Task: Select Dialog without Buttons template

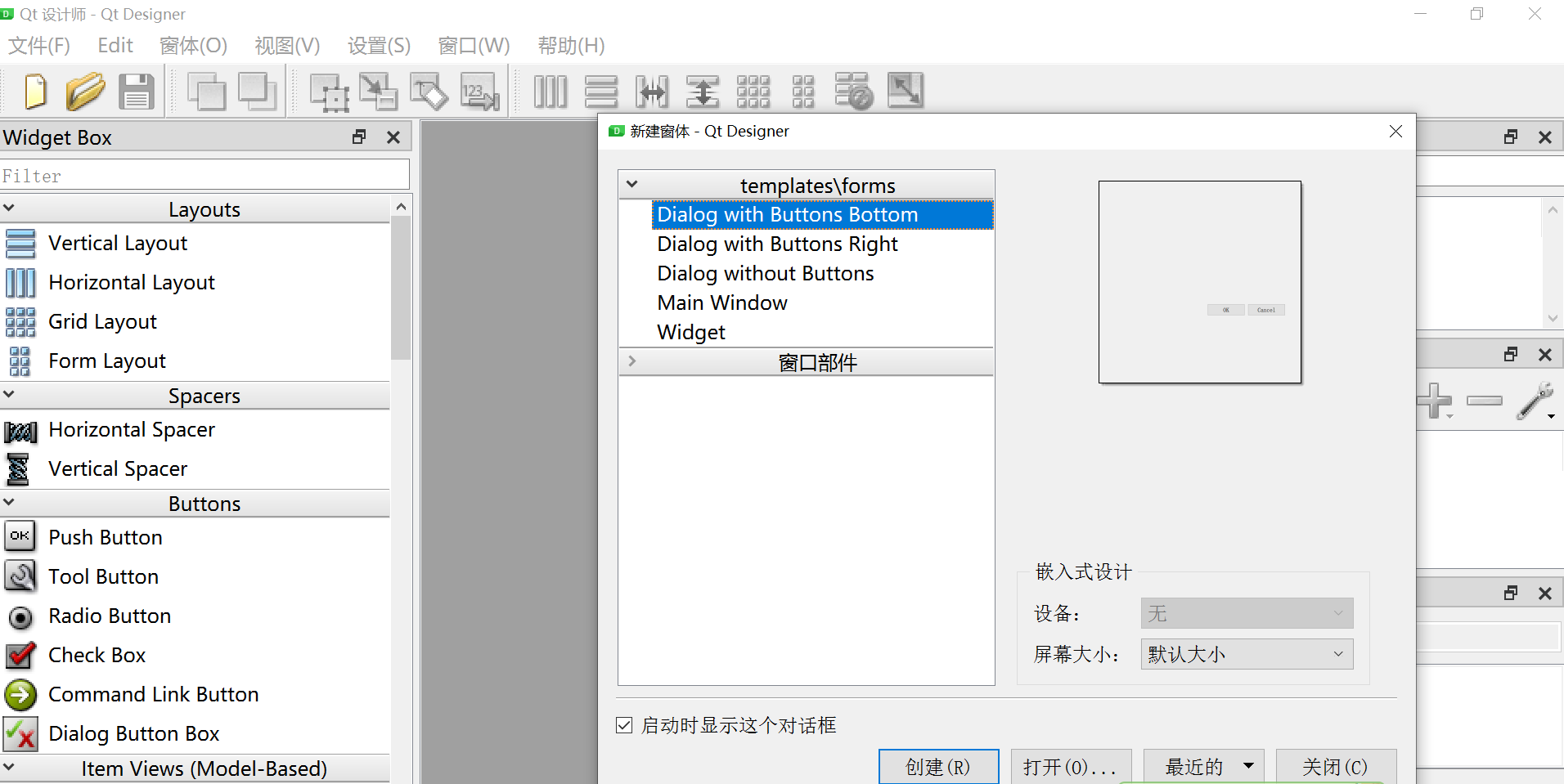Action: coord(766,273)
